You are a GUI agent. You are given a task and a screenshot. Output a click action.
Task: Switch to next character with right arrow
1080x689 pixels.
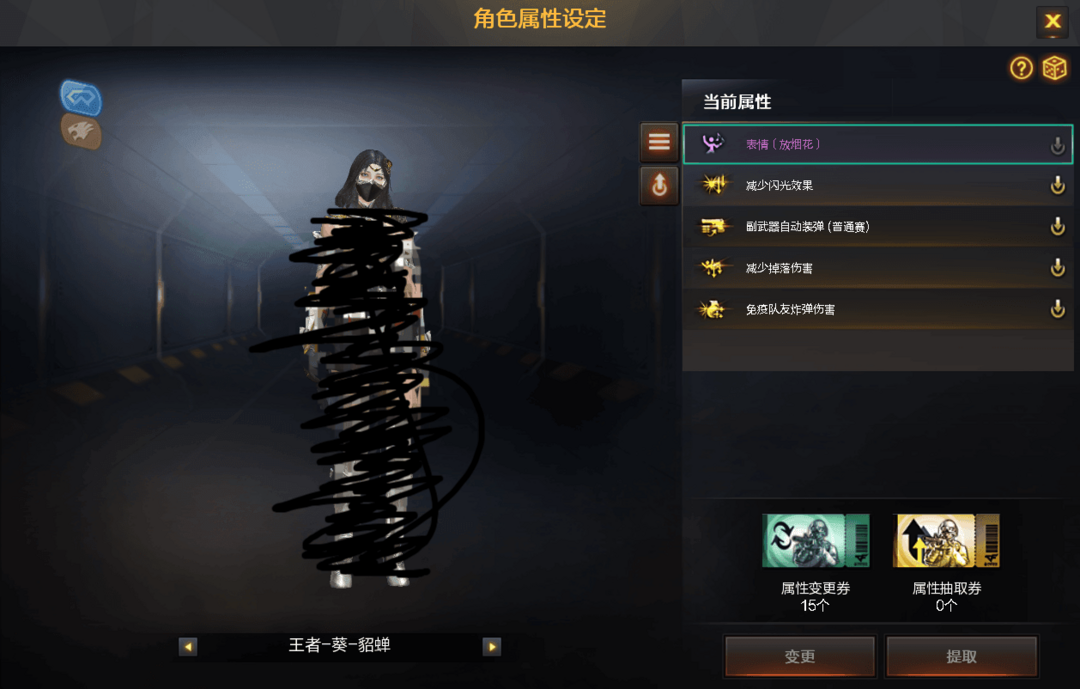point(492,646)
